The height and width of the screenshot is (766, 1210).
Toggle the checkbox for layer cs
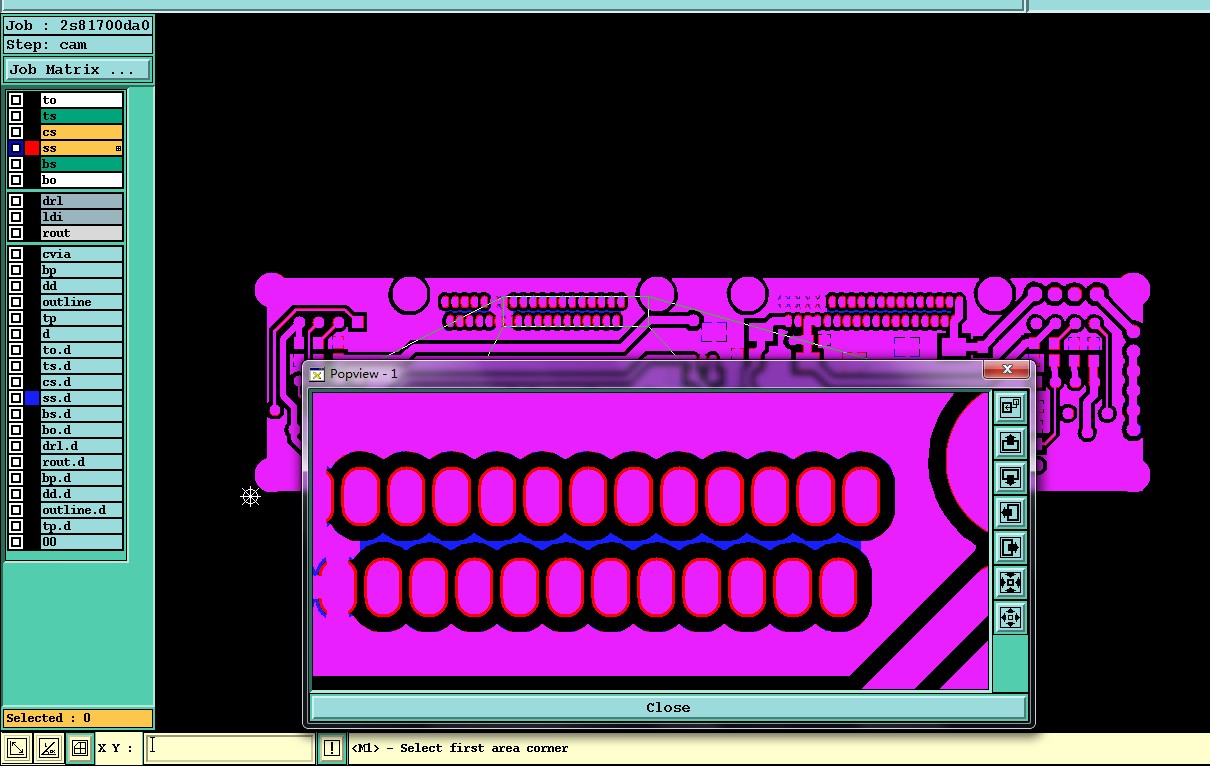click(16, 132)
